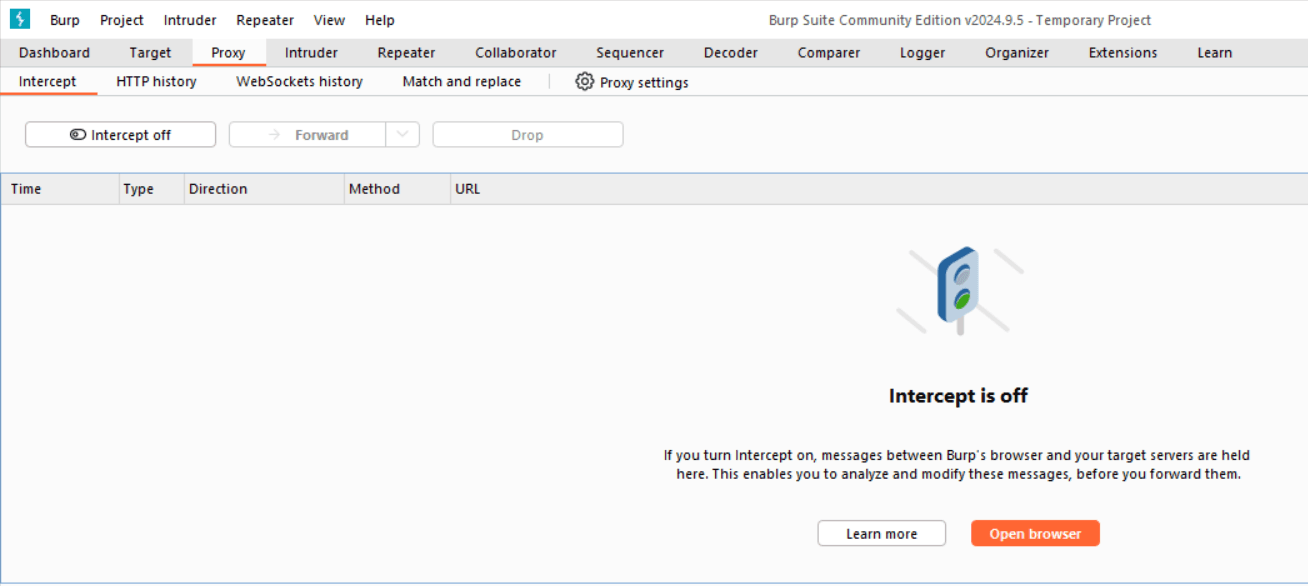The height and width of the screenshot is (586, 1308).
Task: Click the orange Open browser button
Action: [1035, 534]
